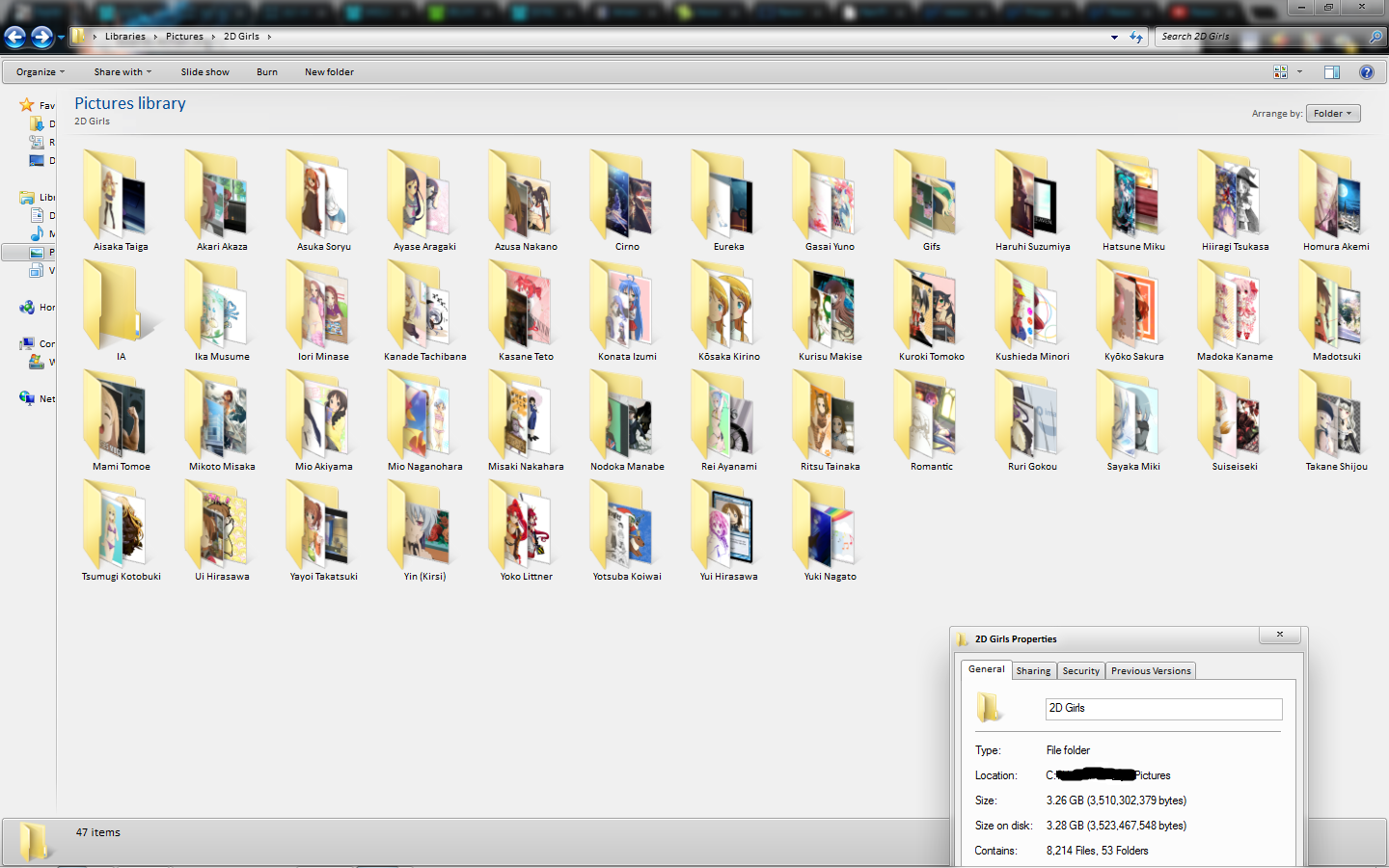Open the Gifs folder

coord(931,201)
